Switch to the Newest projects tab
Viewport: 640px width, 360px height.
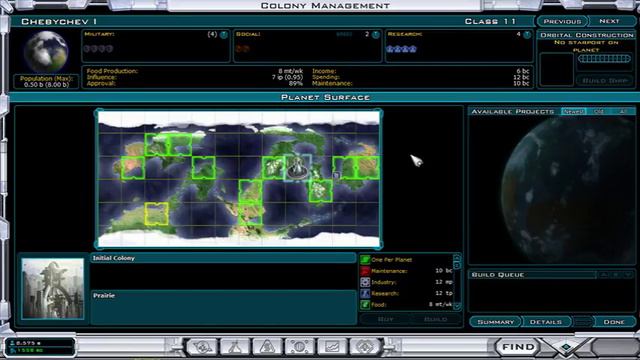coord(573,111)
